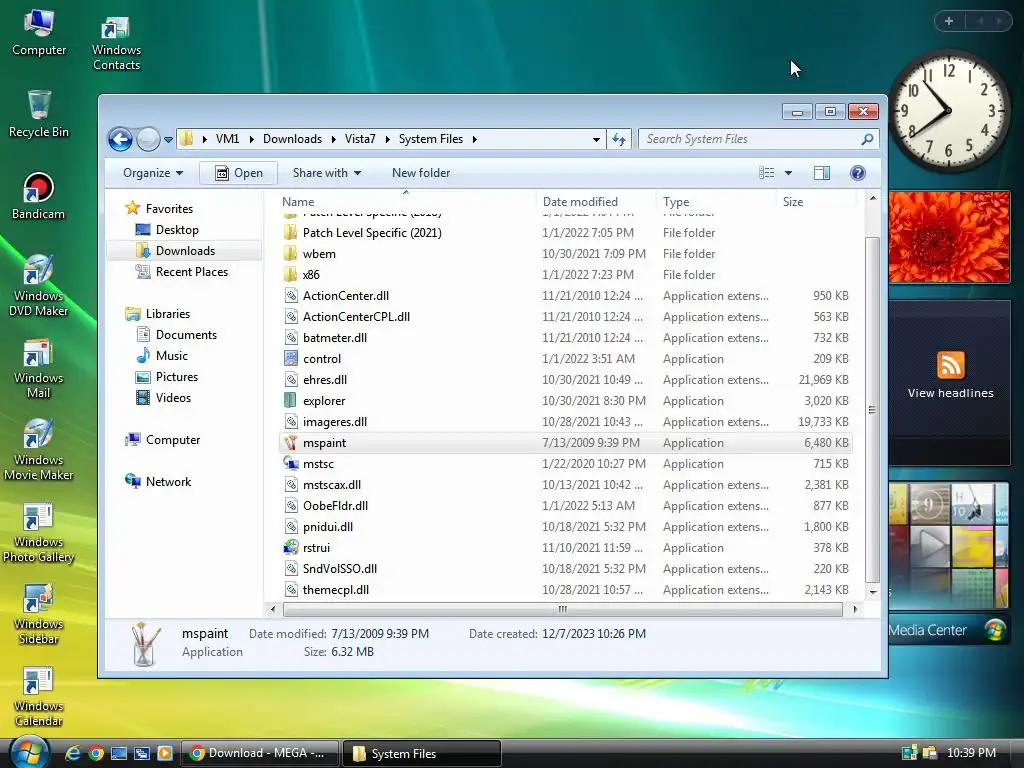Viewport: 1024px width, 768px height.
Task: Click the mstsc file icon
Action: [291, 464]
